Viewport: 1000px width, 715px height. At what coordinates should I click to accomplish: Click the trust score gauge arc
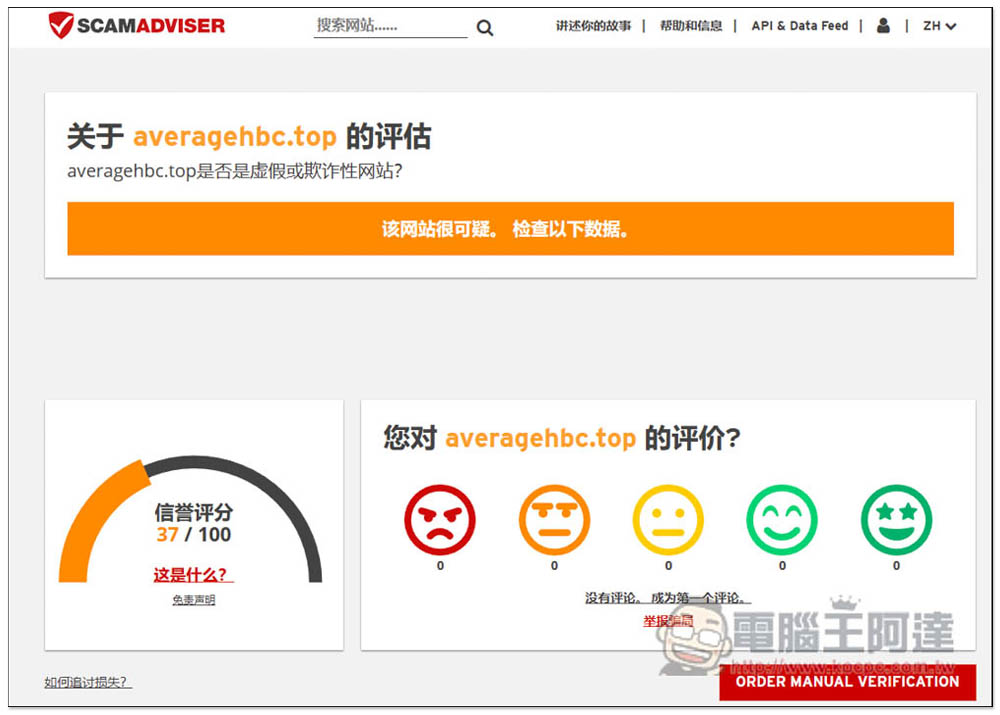190,517
